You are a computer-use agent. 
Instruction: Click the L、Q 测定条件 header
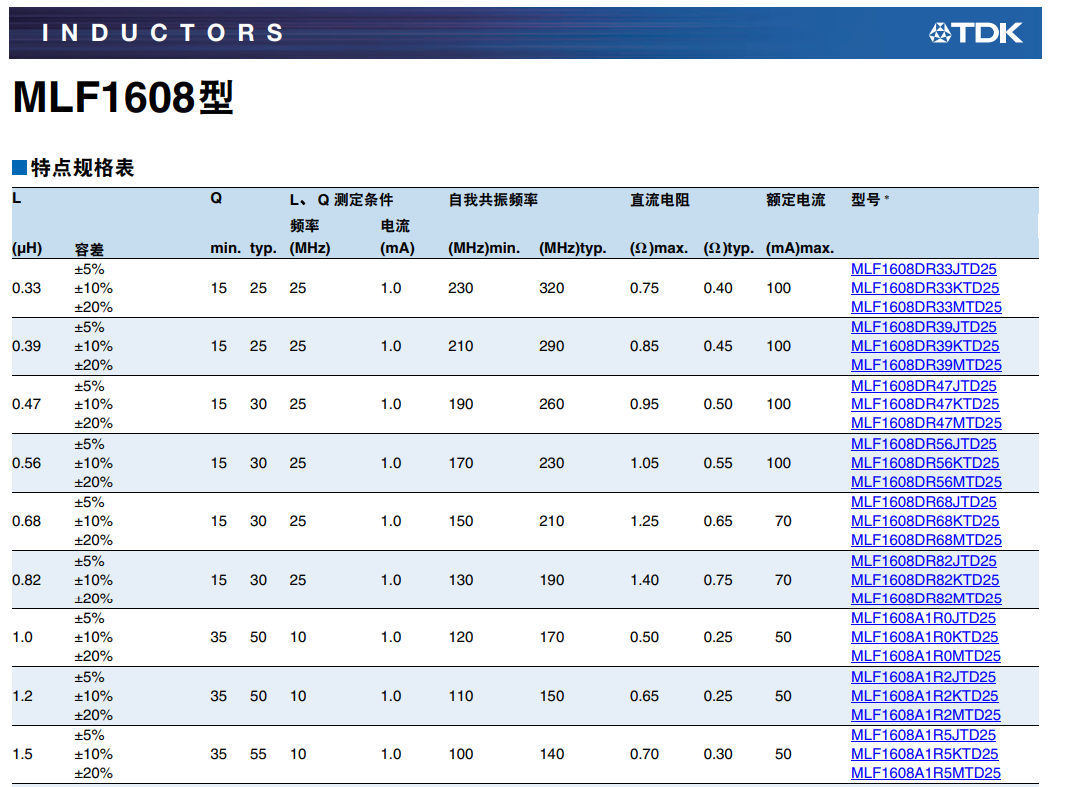coord(341,200)
